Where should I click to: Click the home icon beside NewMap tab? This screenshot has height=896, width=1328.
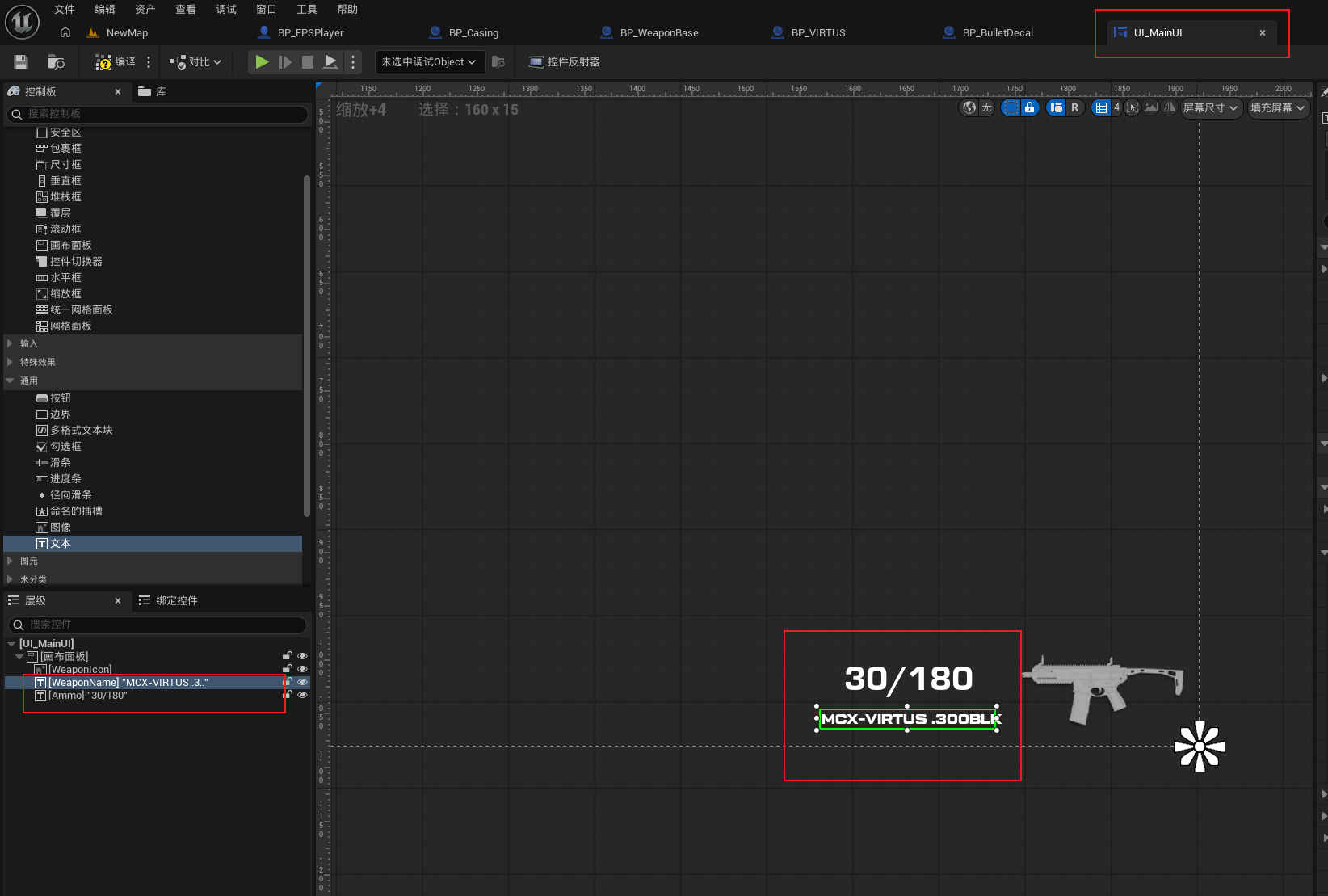[x=65, y=32]
